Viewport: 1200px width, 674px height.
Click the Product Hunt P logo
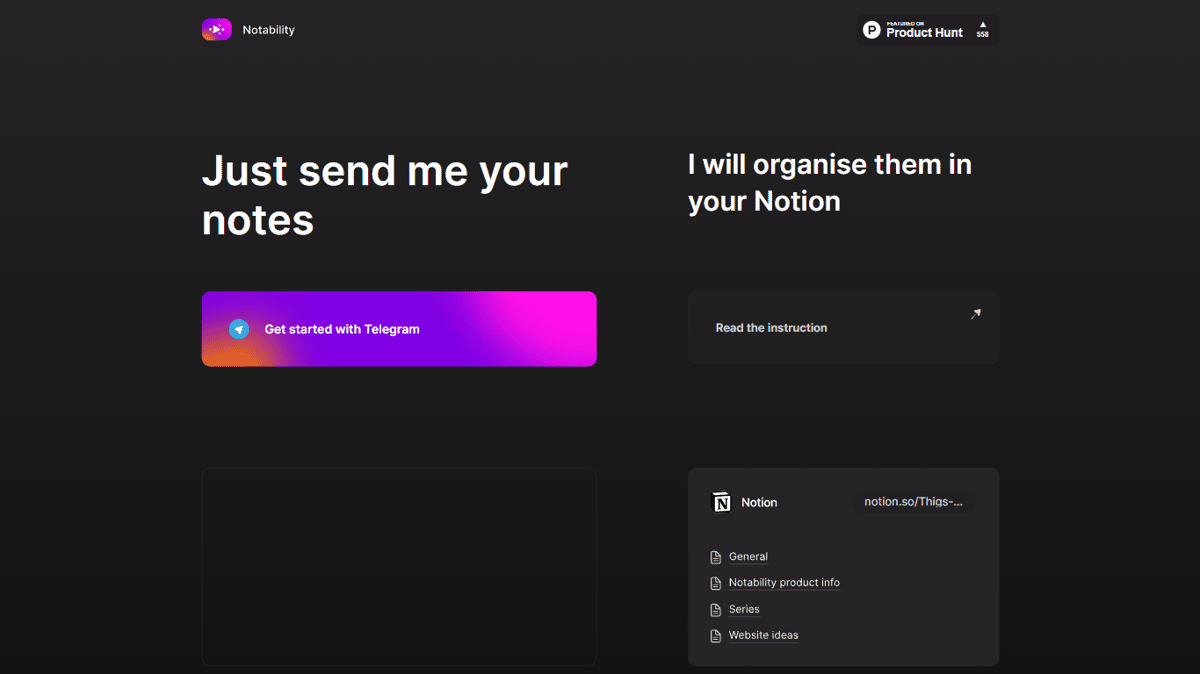point(872,30)
